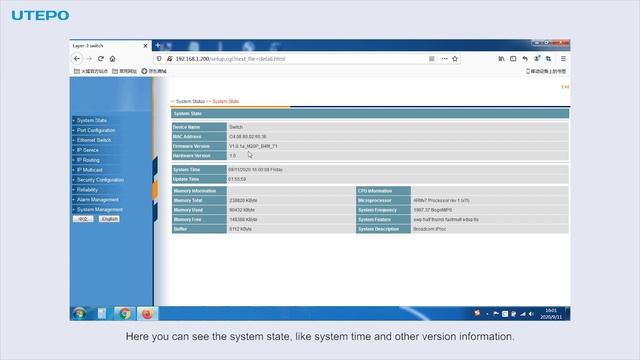Click the MAC Address value cell
This screenshot has width=640, height=360.
398,137
